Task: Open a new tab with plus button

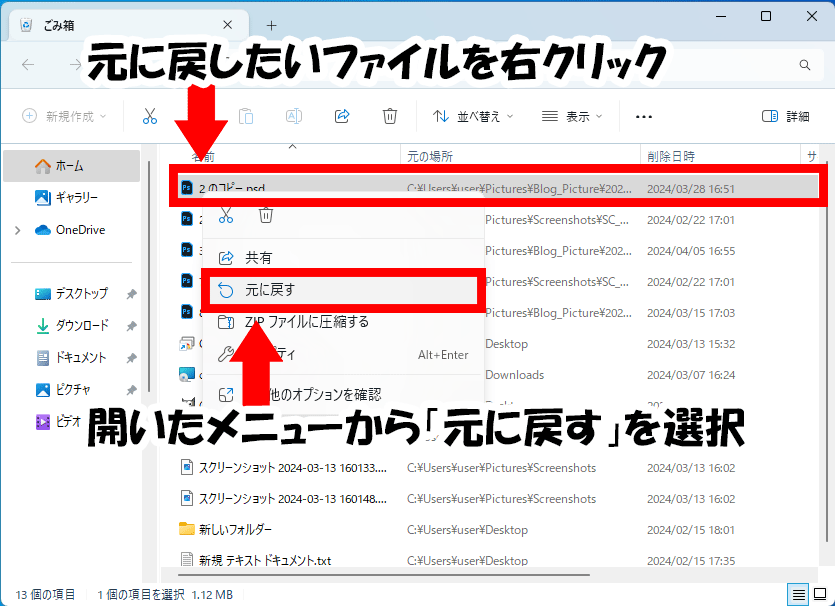Action: click(272, 25)
